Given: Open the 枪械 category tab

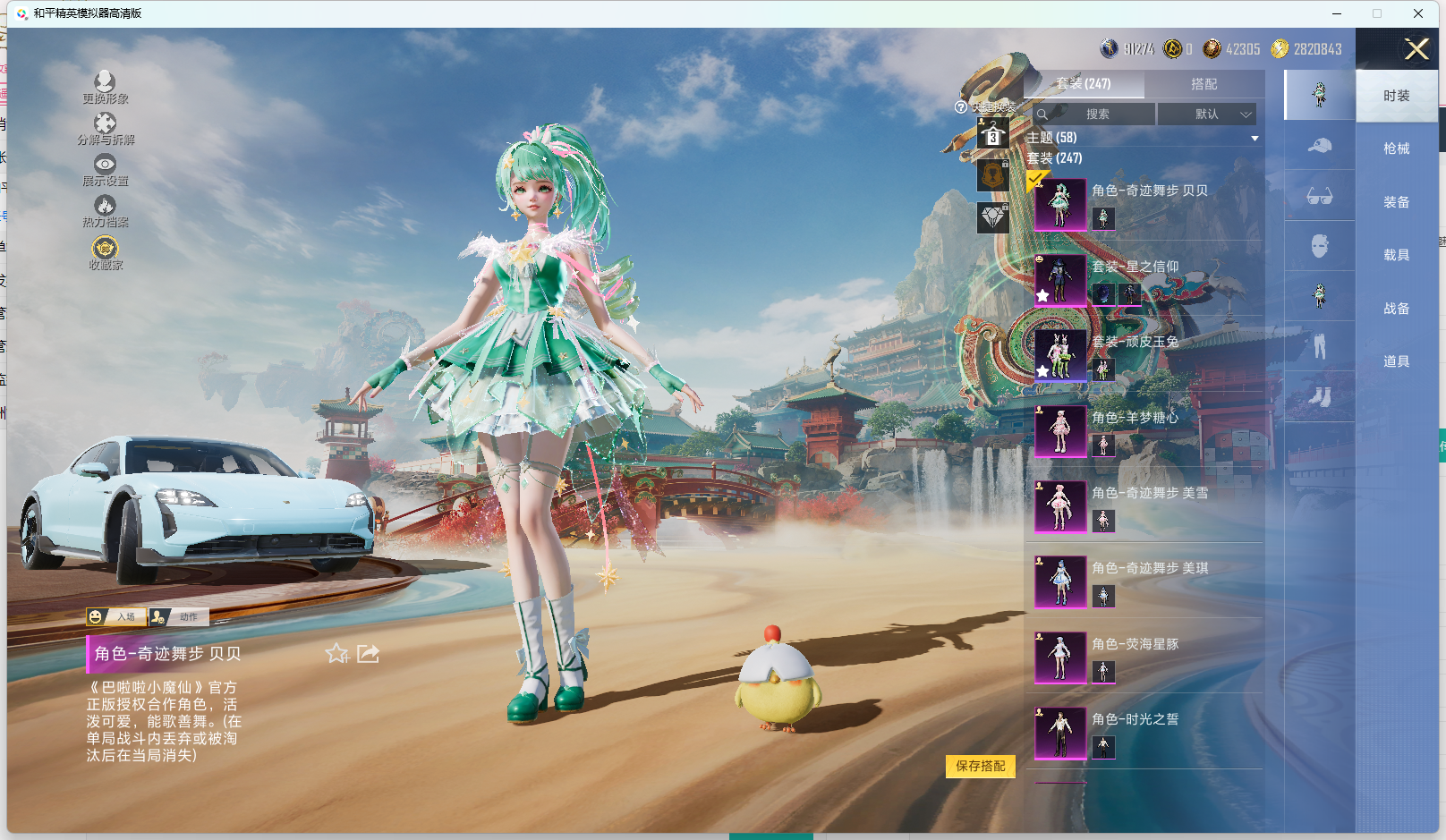Looking at the screenshot, I should pyautogui.click(x=1396, y=148).
